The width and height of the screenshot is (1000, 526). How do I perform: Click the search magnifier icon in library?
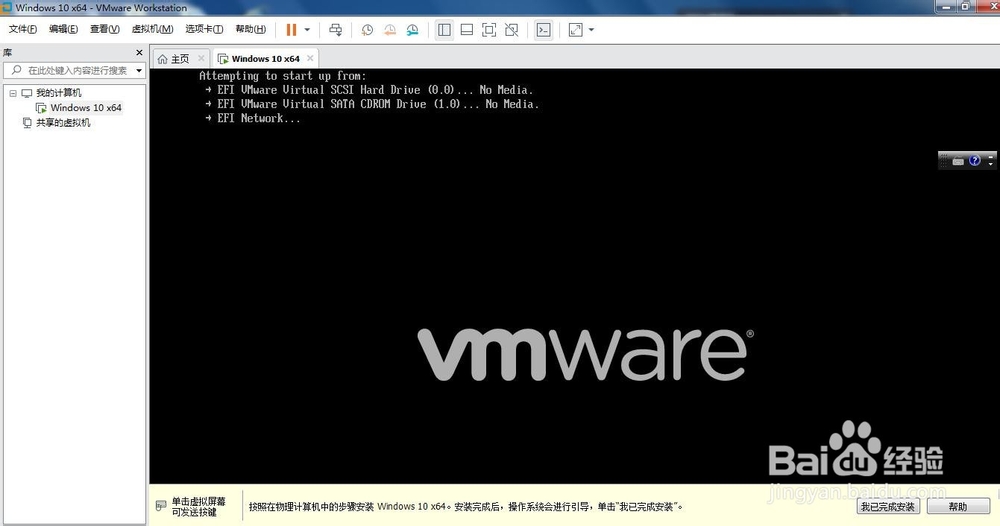point(17,70)
